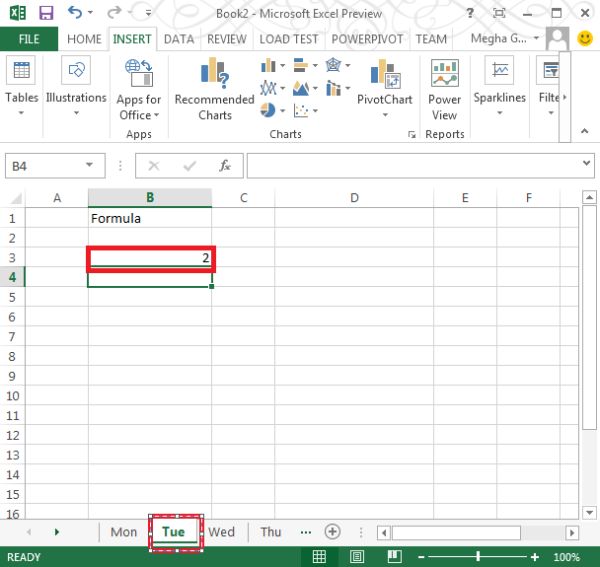Viewport: 600px width, 567px height.
Task: Click the vertical scrollbar down arrow
Action: (x=589, y=512)
